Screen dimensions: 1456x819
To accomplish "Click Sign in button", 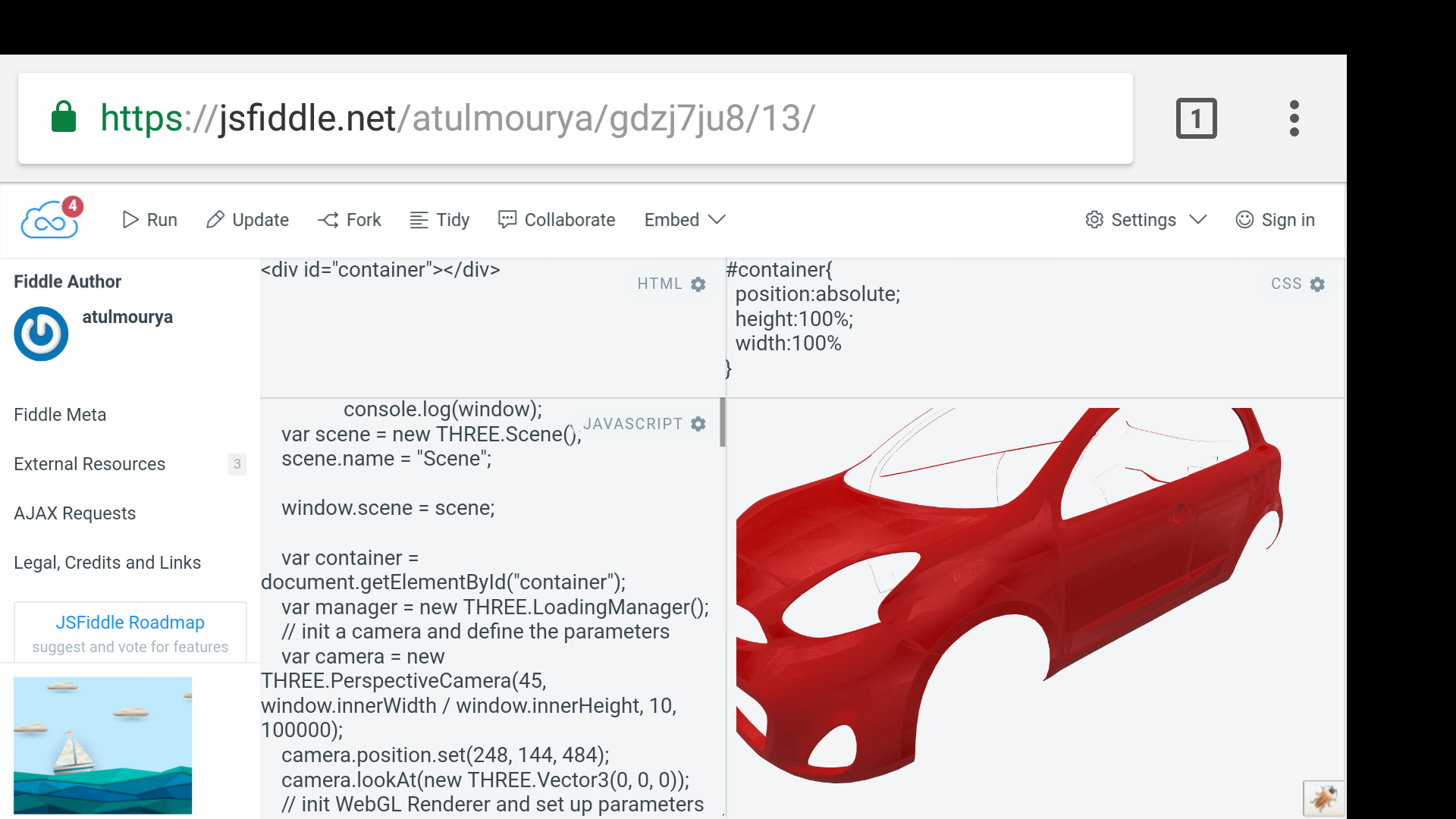I will click(1276, 220).
